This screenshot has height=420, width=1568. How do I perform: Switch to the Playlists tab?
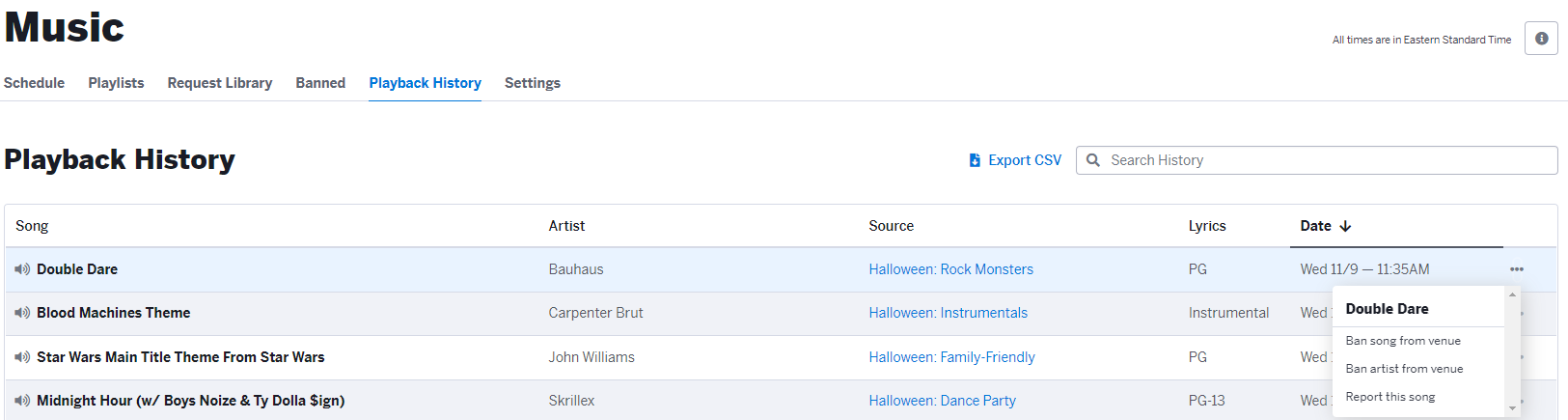(x=116, y=83)
